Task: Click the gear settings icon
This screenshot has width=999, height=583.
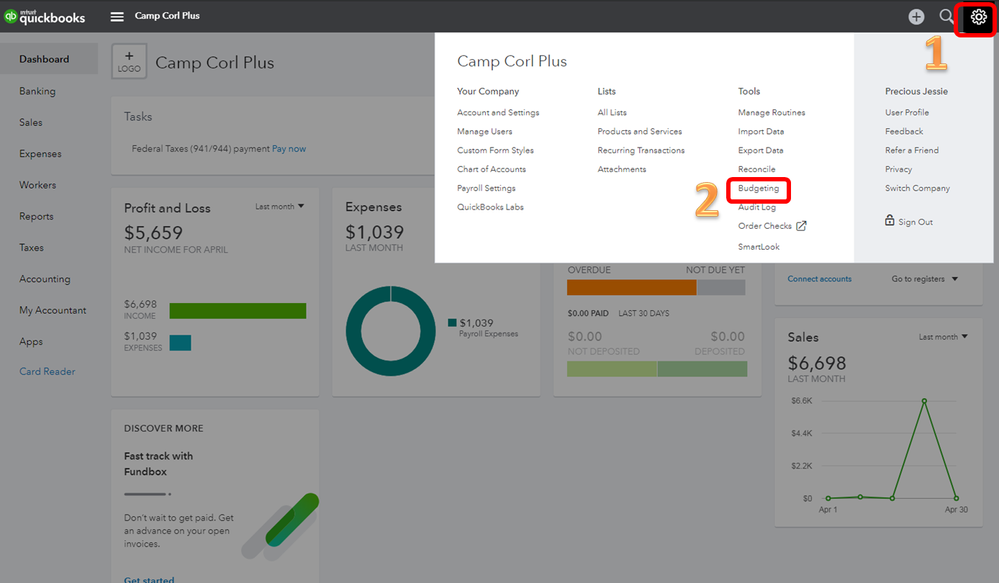Action: (x=978, y=17)
